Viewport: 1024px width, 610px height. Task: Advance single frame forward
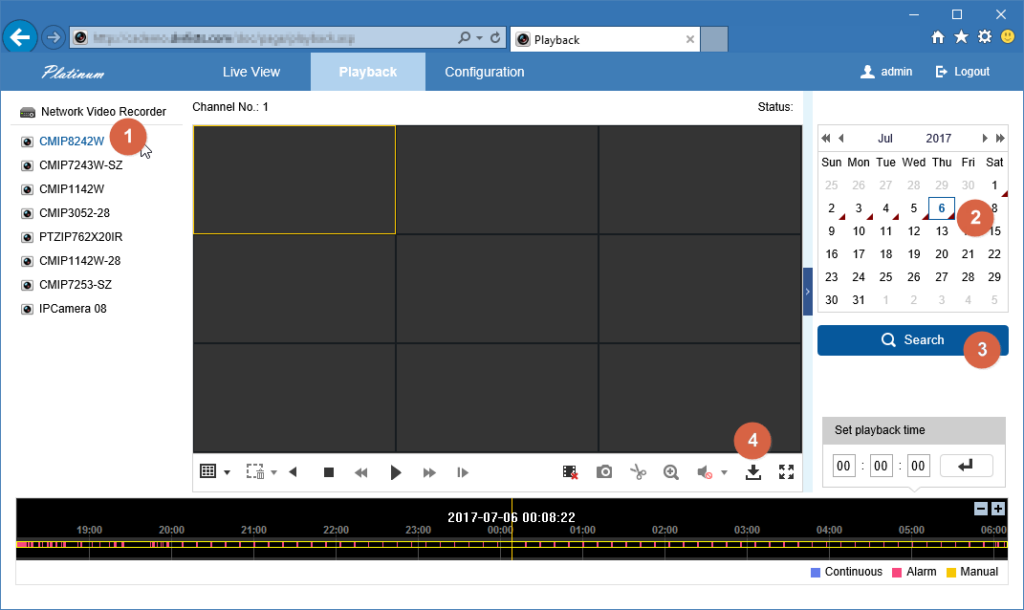pos(462,472)
